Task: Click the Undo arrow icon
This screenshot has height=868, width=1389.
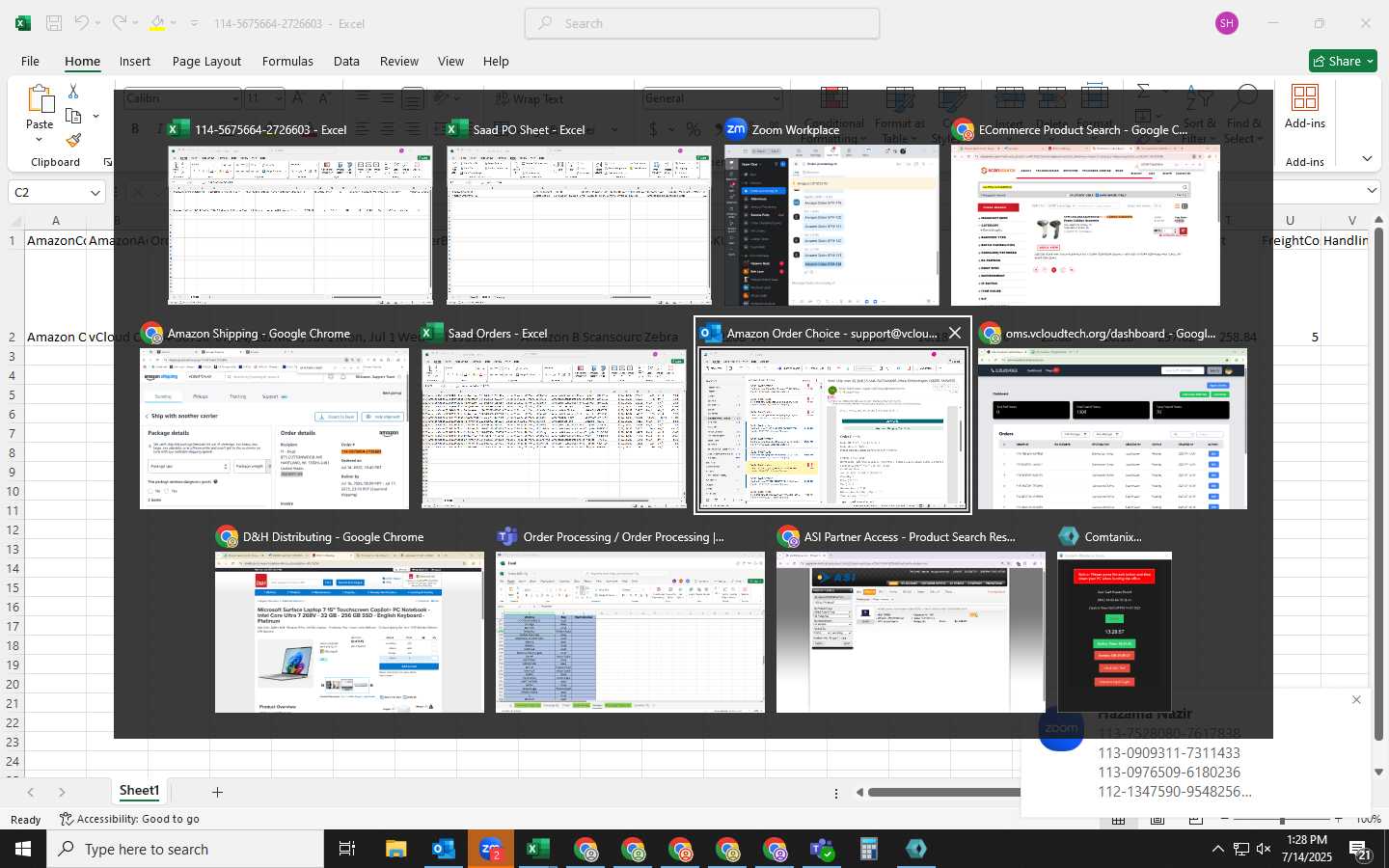Action: click(x=82, y=23)
